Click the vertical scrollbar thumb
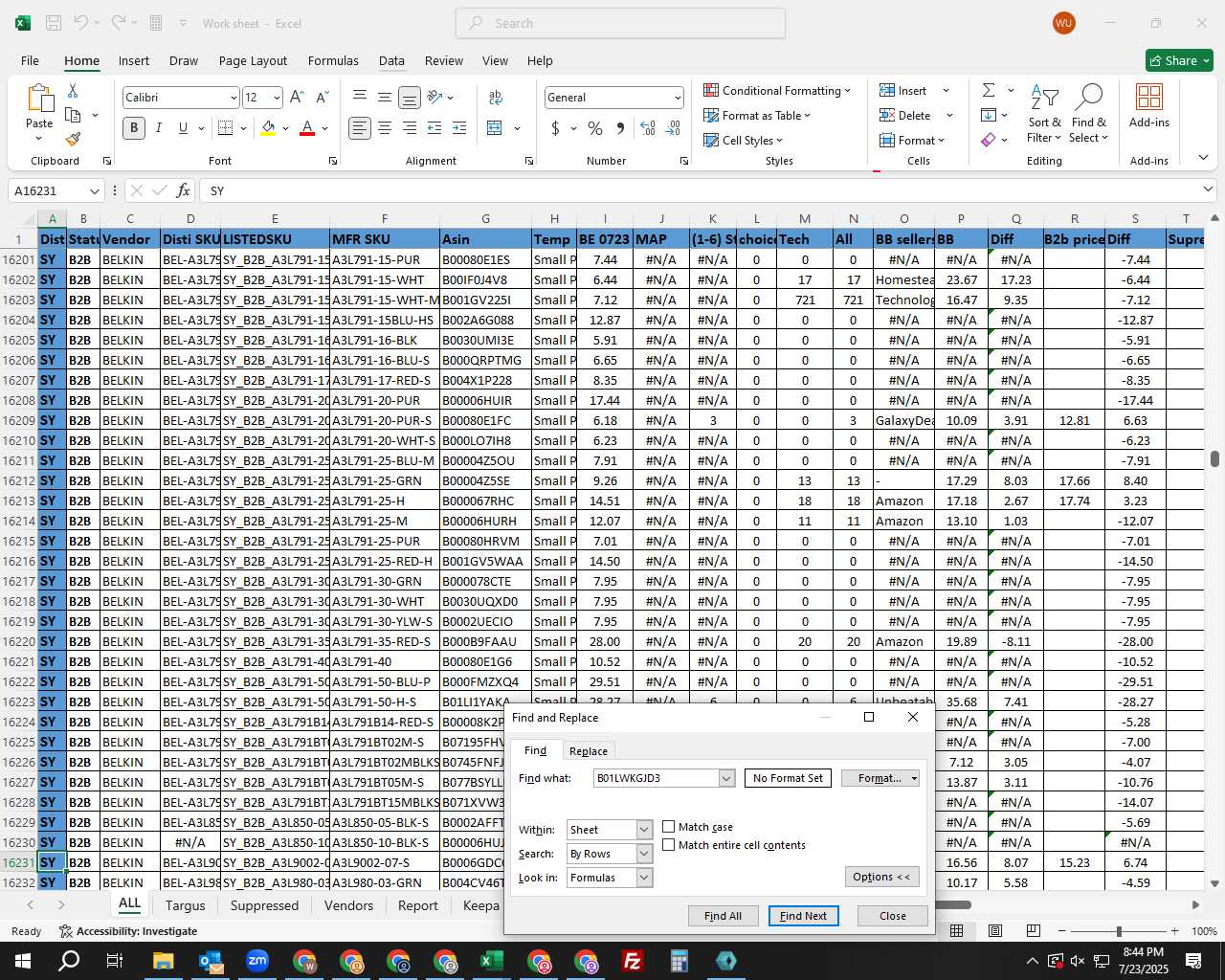This screenshot has width=1225, height=980. tap(1215, 458)
